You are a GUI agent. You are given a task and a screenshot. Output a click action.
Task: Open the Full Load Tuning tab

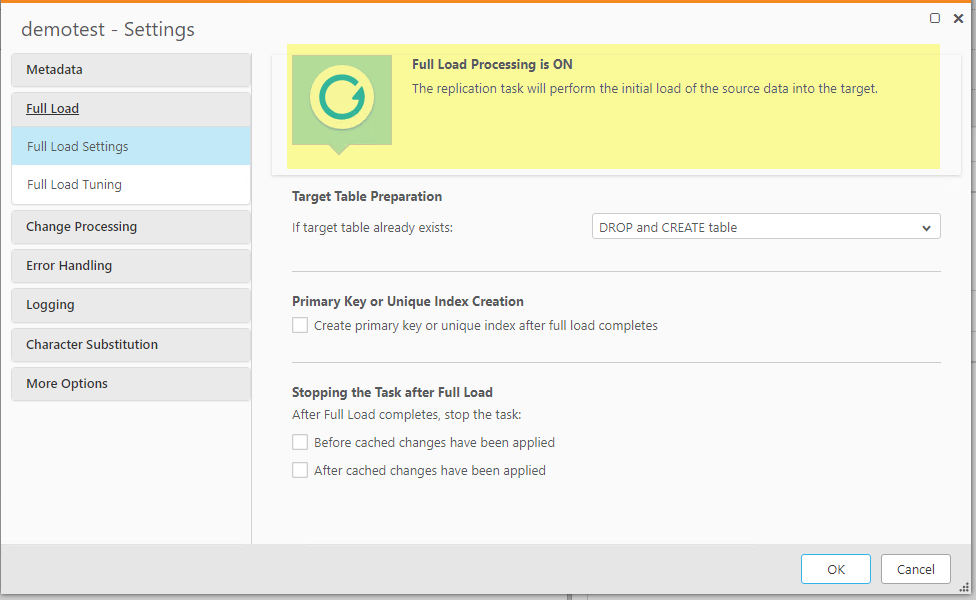pyautogui.click(x=130, y=184)
